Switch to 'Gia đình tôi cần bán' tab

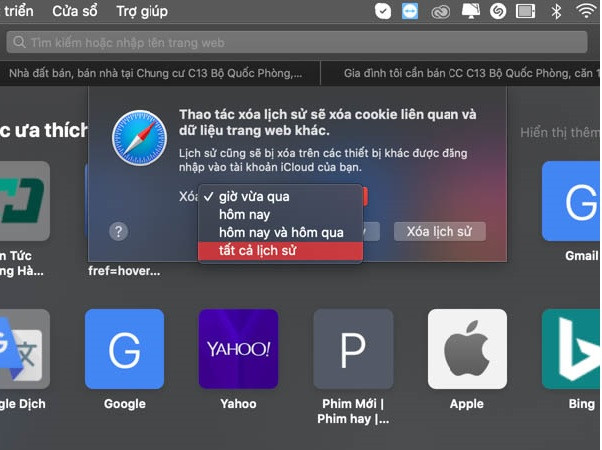tap(461, 73)
